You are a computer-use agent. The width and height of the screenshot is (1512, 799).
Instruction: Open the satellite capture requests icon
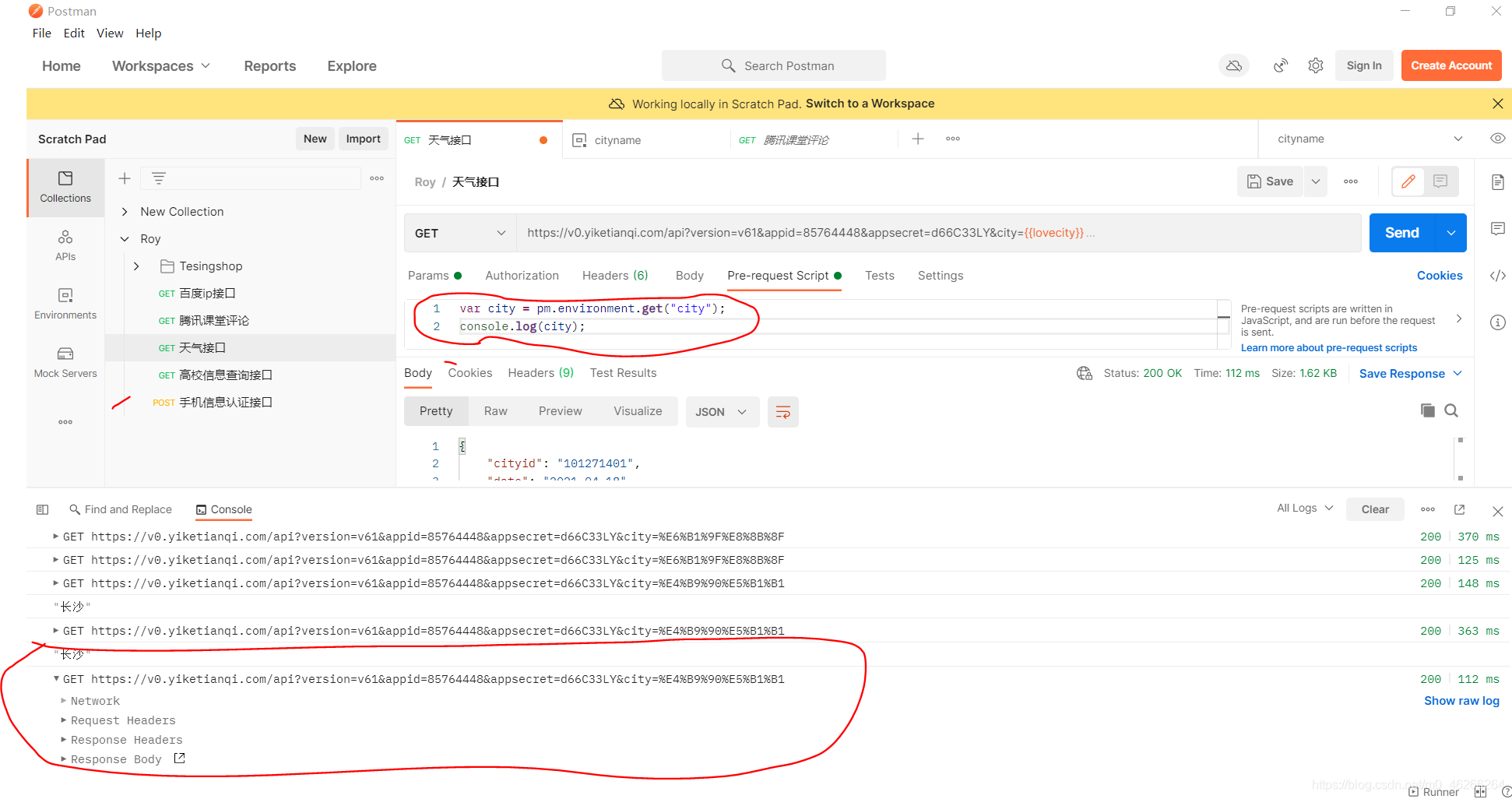coord(1281,66)
